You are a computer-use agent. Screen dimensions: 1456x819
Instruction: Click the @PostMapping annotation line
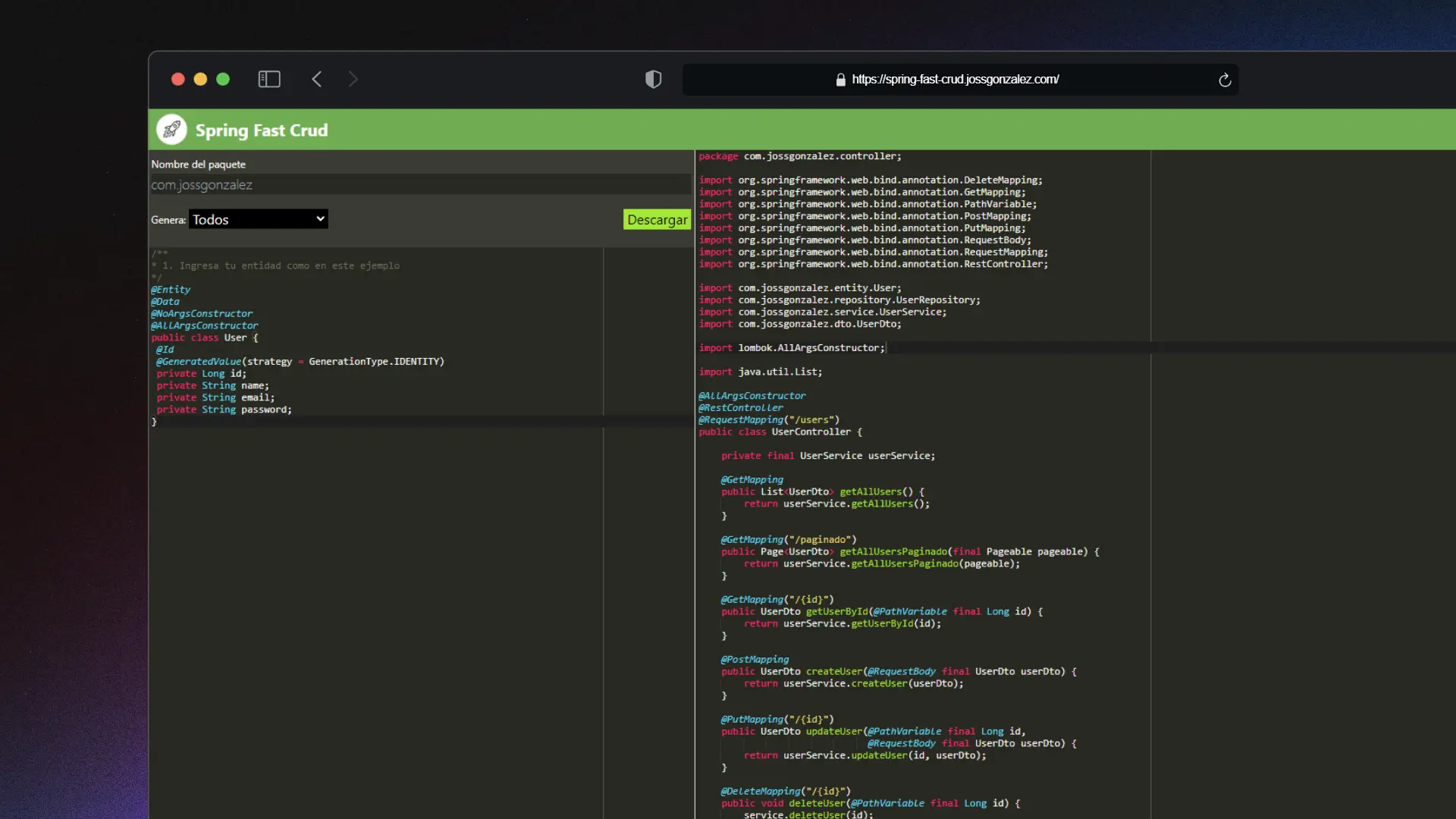point(755,660)
